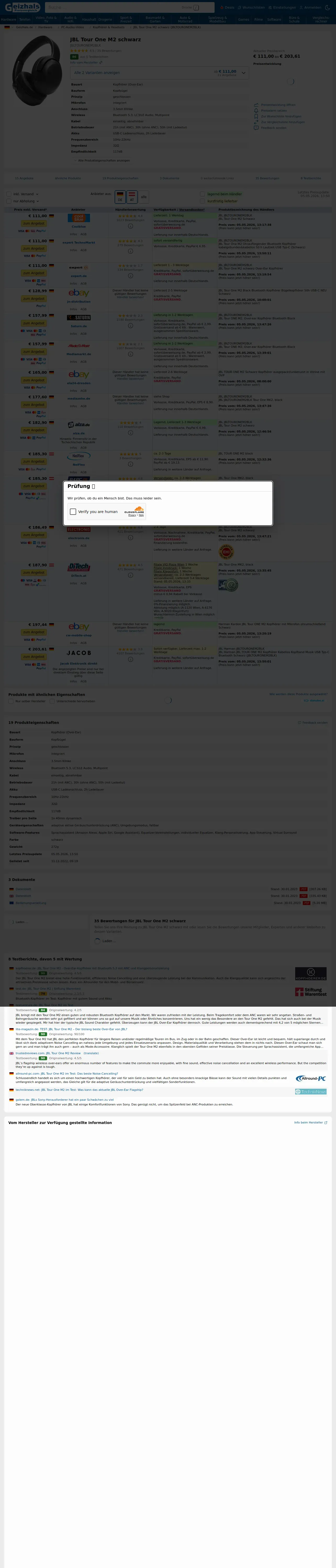
Task: Open the JACOB shop logo
Action: [x=79, y=653]
